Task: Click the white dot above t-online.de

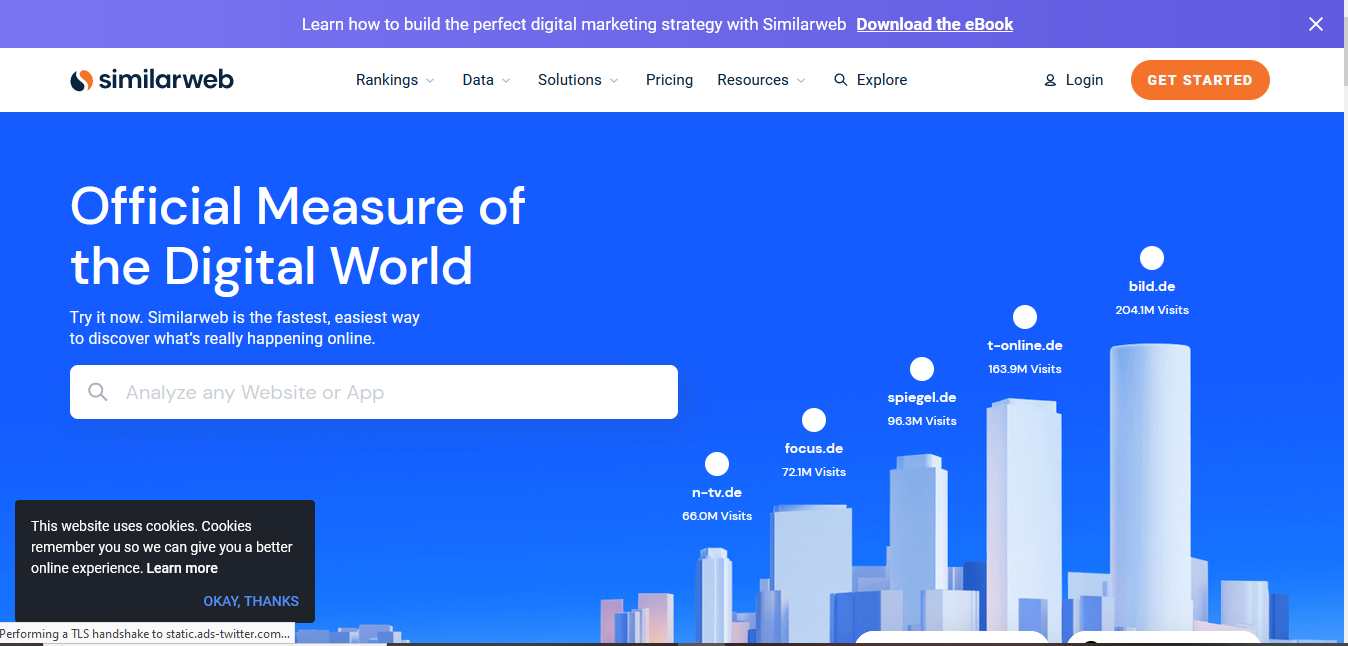Action: point(1024,317)
